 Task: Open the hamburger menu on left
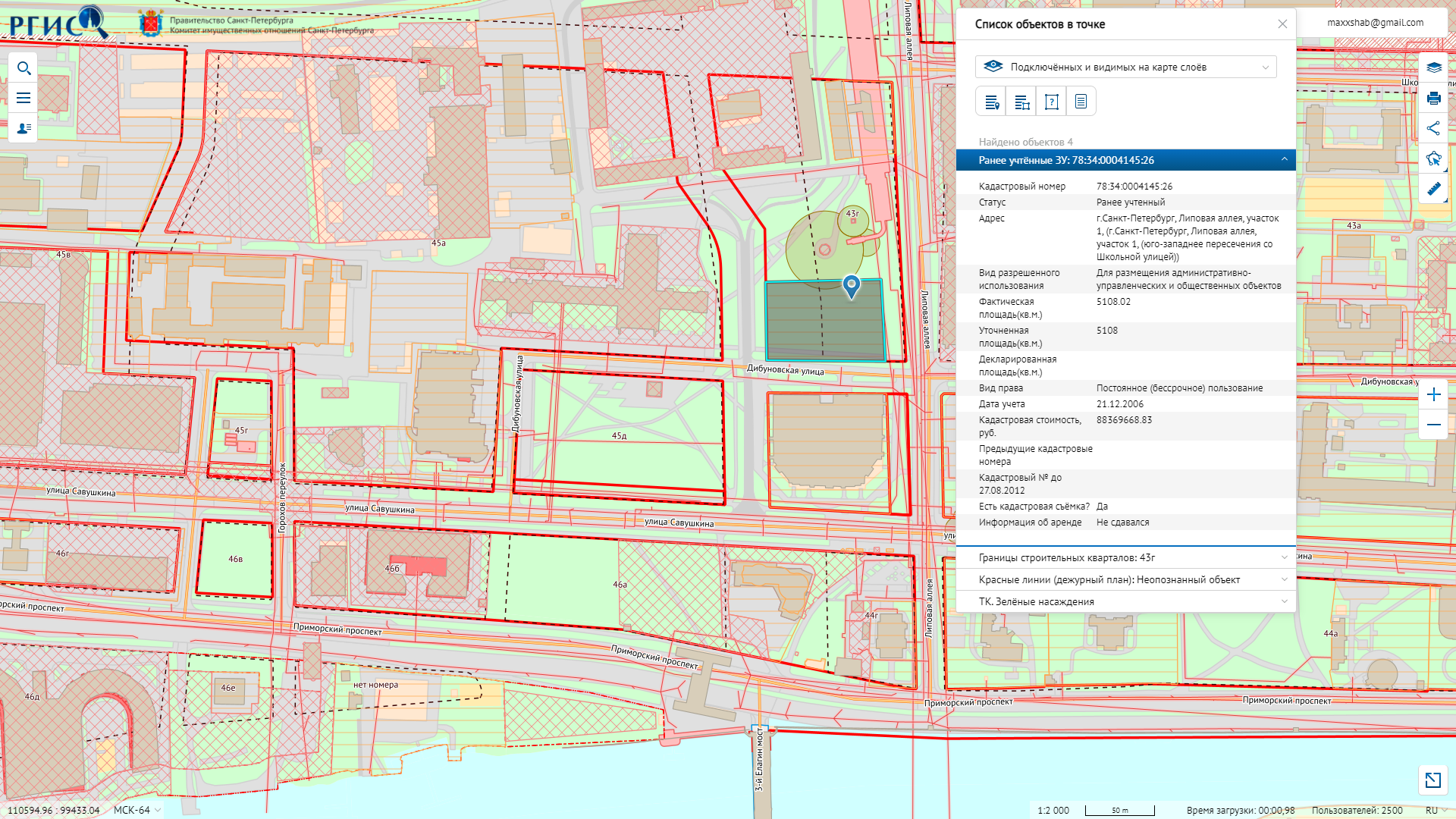[x=24, y=98]
